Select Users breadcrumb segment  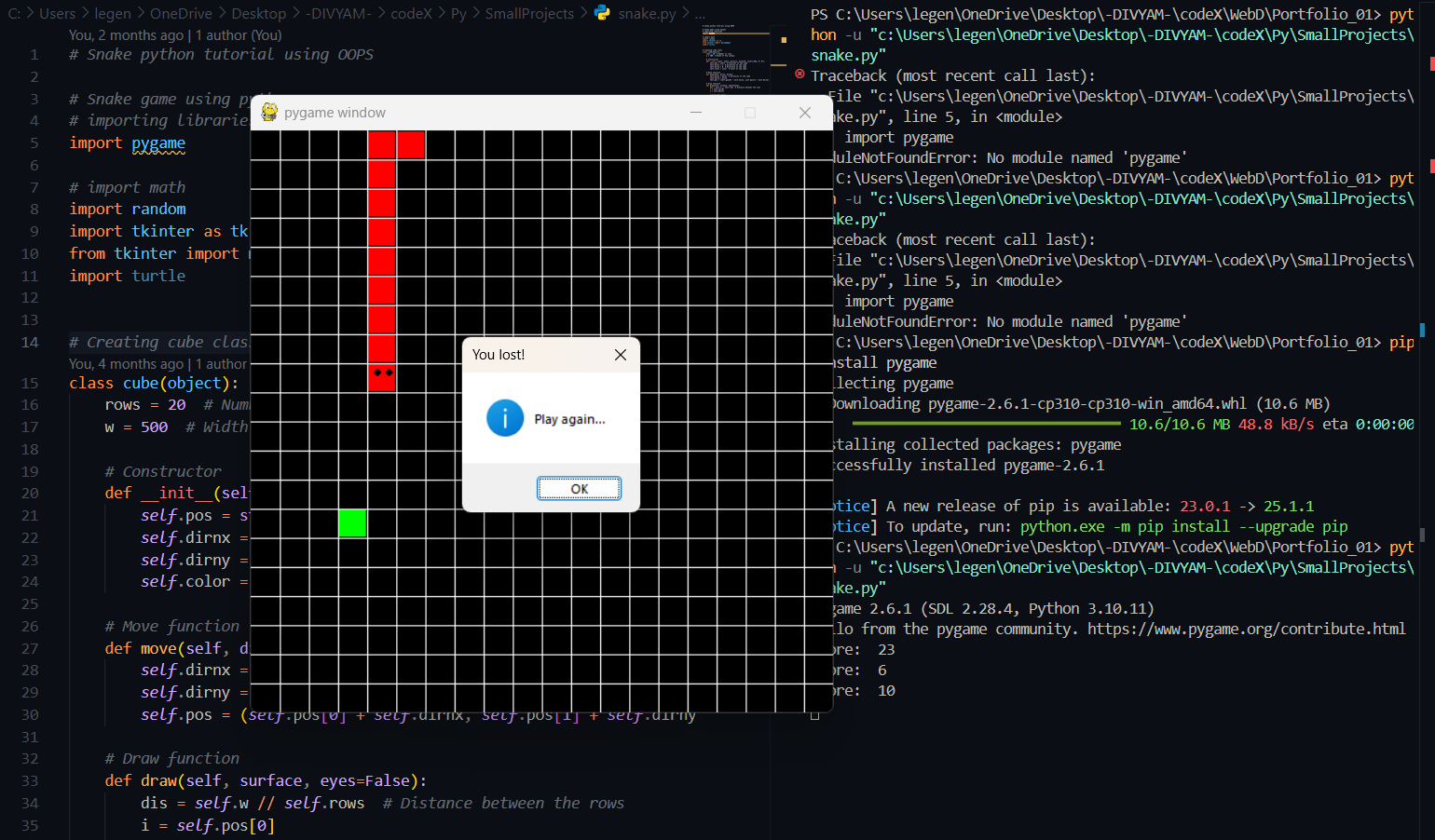57,13
